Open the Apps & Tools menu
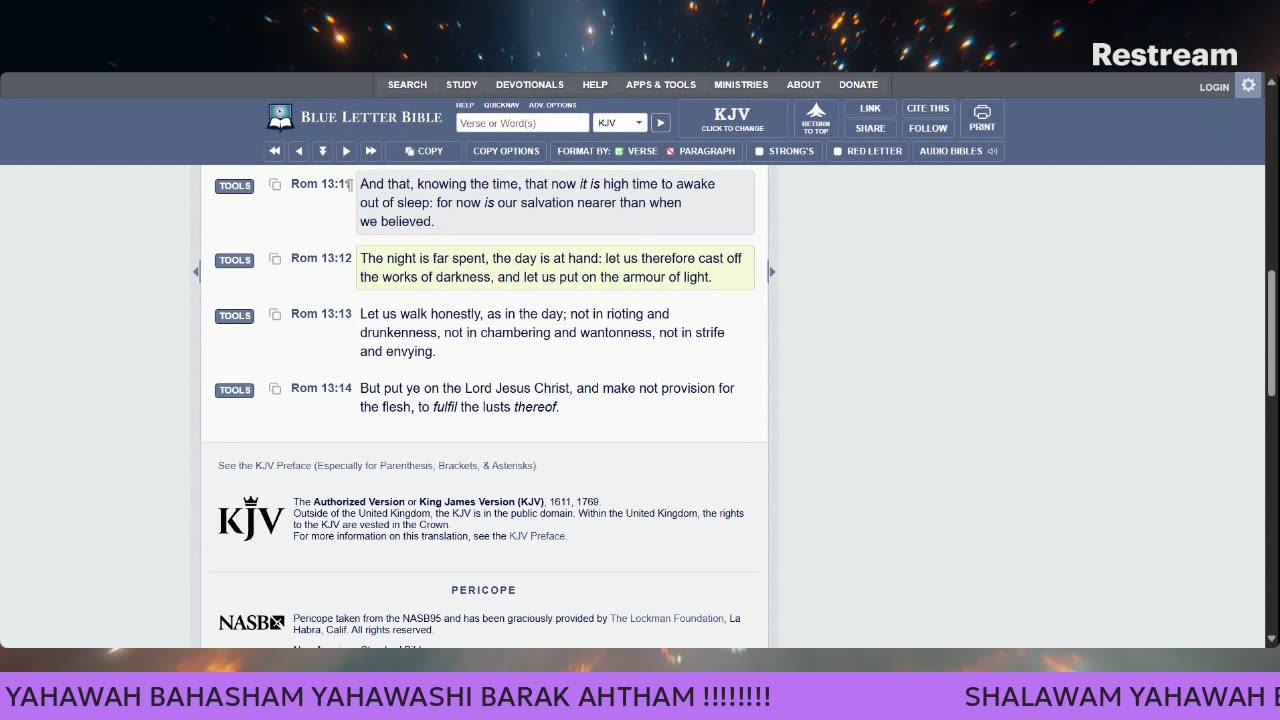 point(661,85)
